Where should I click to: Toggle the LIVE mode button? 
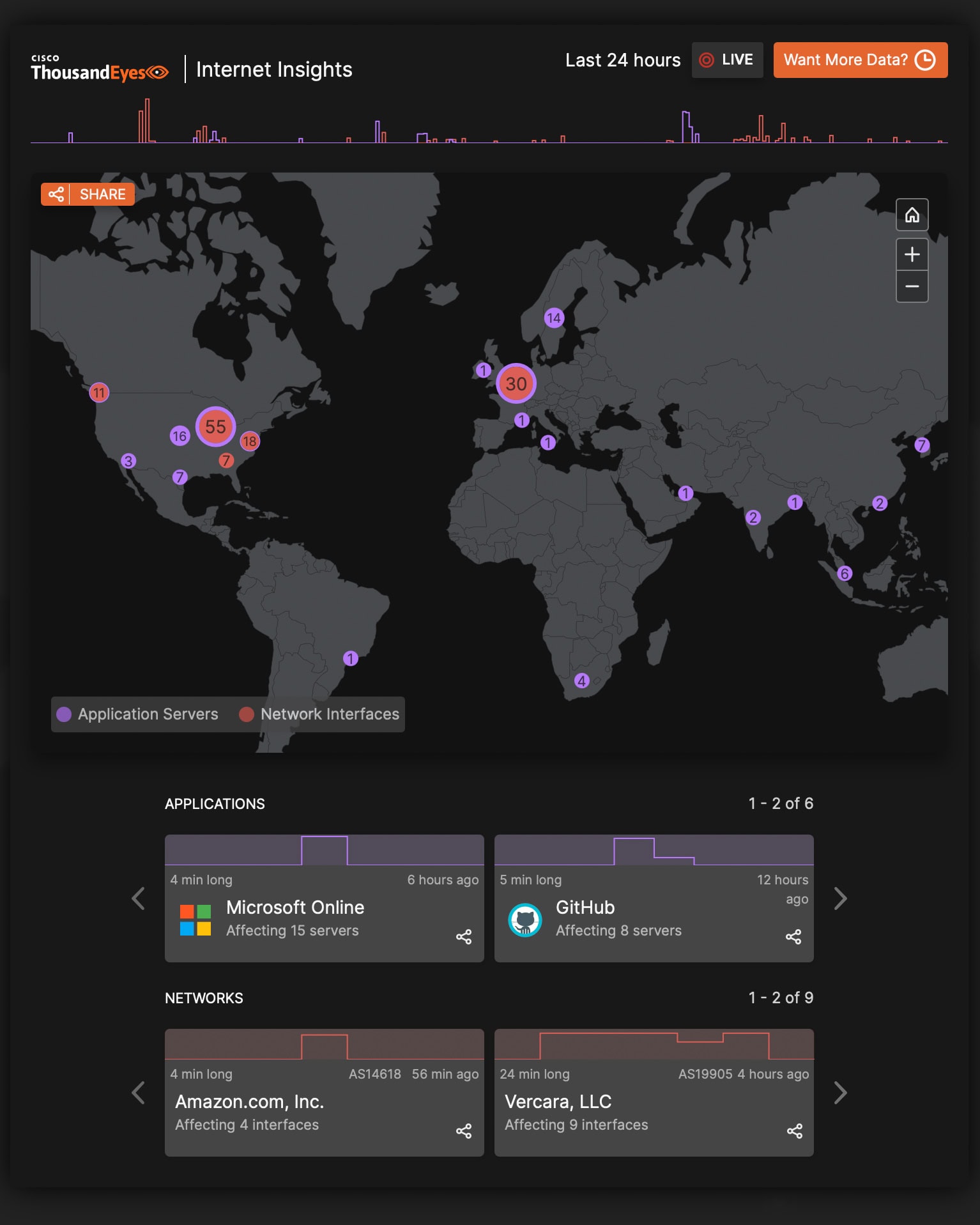[727, 60]
